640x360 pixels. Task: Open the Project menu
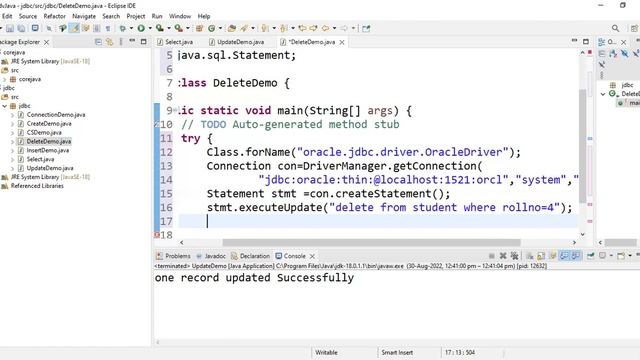click(x=136, y=16)
